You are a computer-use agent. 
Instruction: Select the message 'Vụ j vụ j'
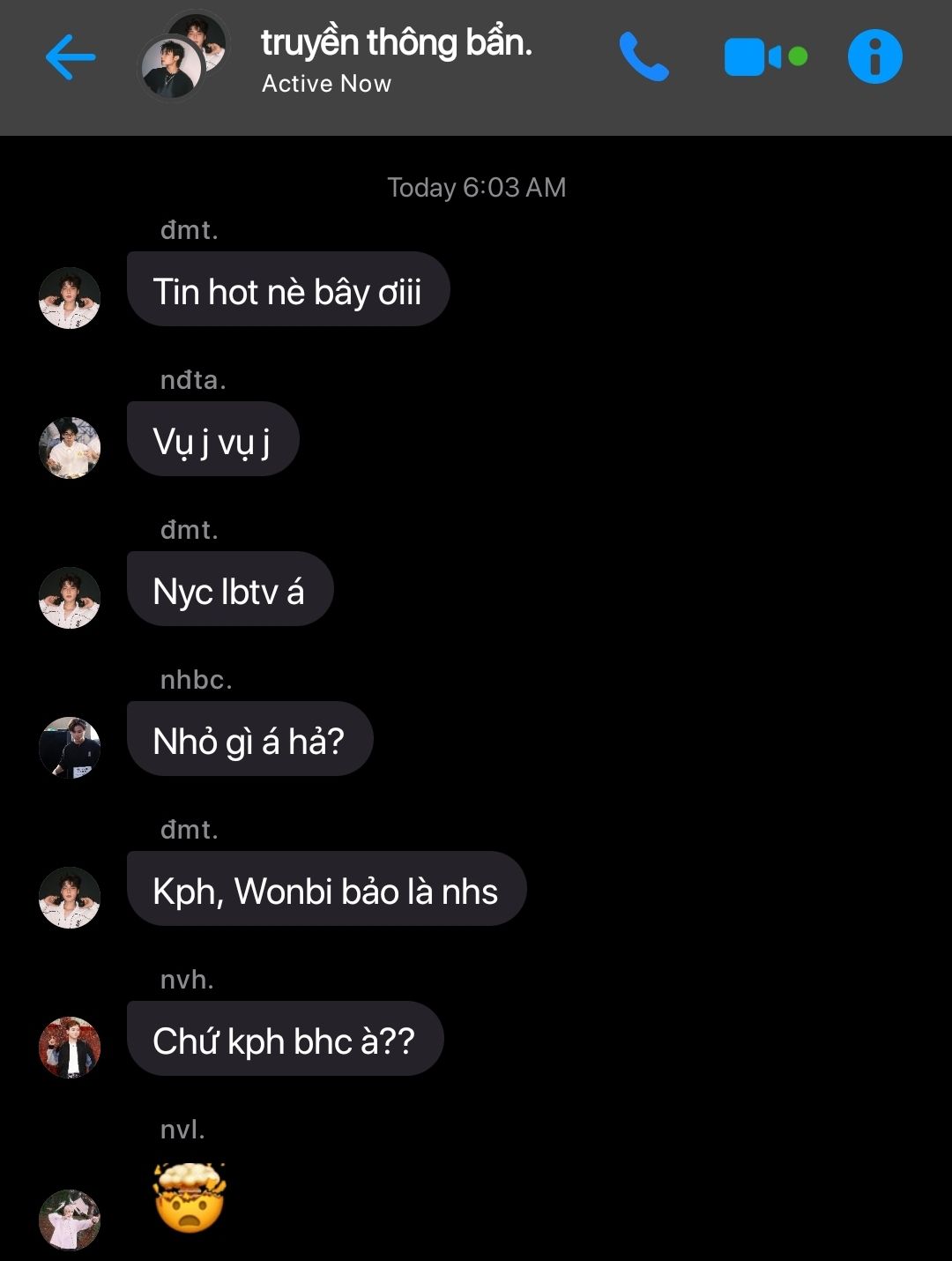pos(212,439)
